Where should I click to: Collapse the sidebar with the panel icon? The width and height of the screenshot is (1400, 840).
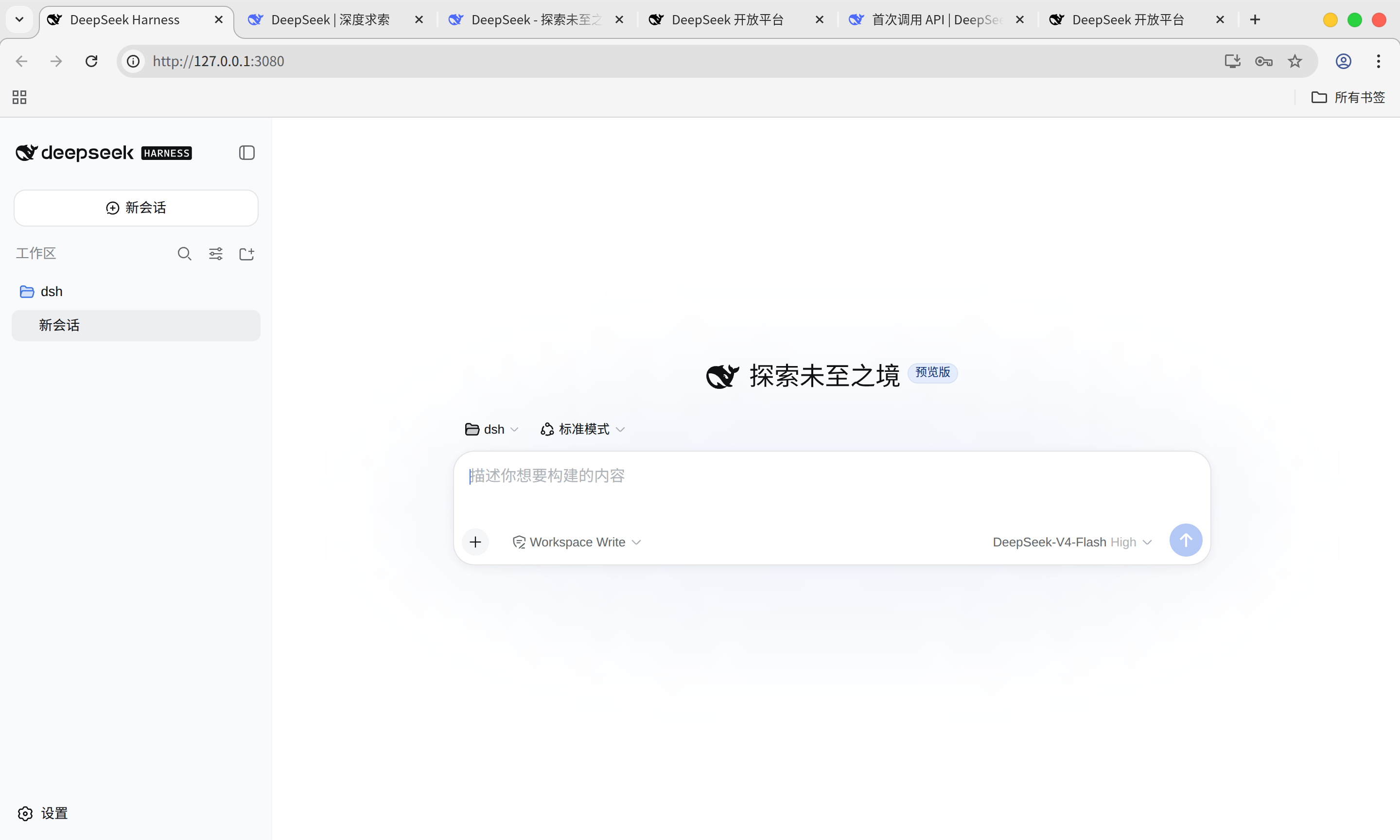tap(247, 153)
